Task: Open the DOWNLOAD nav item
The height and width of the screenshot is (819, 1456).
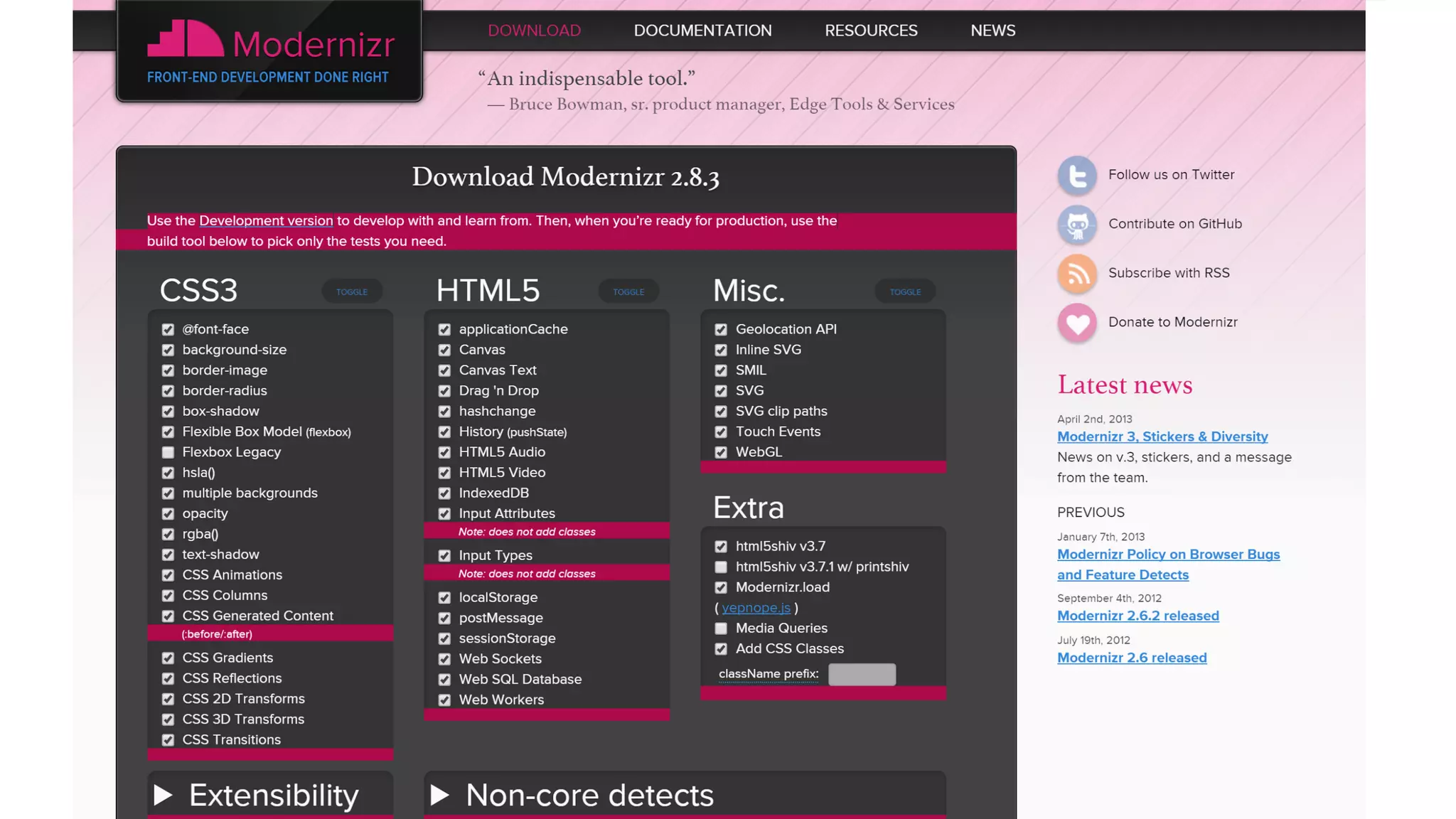Action: click(x=535, y=31)
